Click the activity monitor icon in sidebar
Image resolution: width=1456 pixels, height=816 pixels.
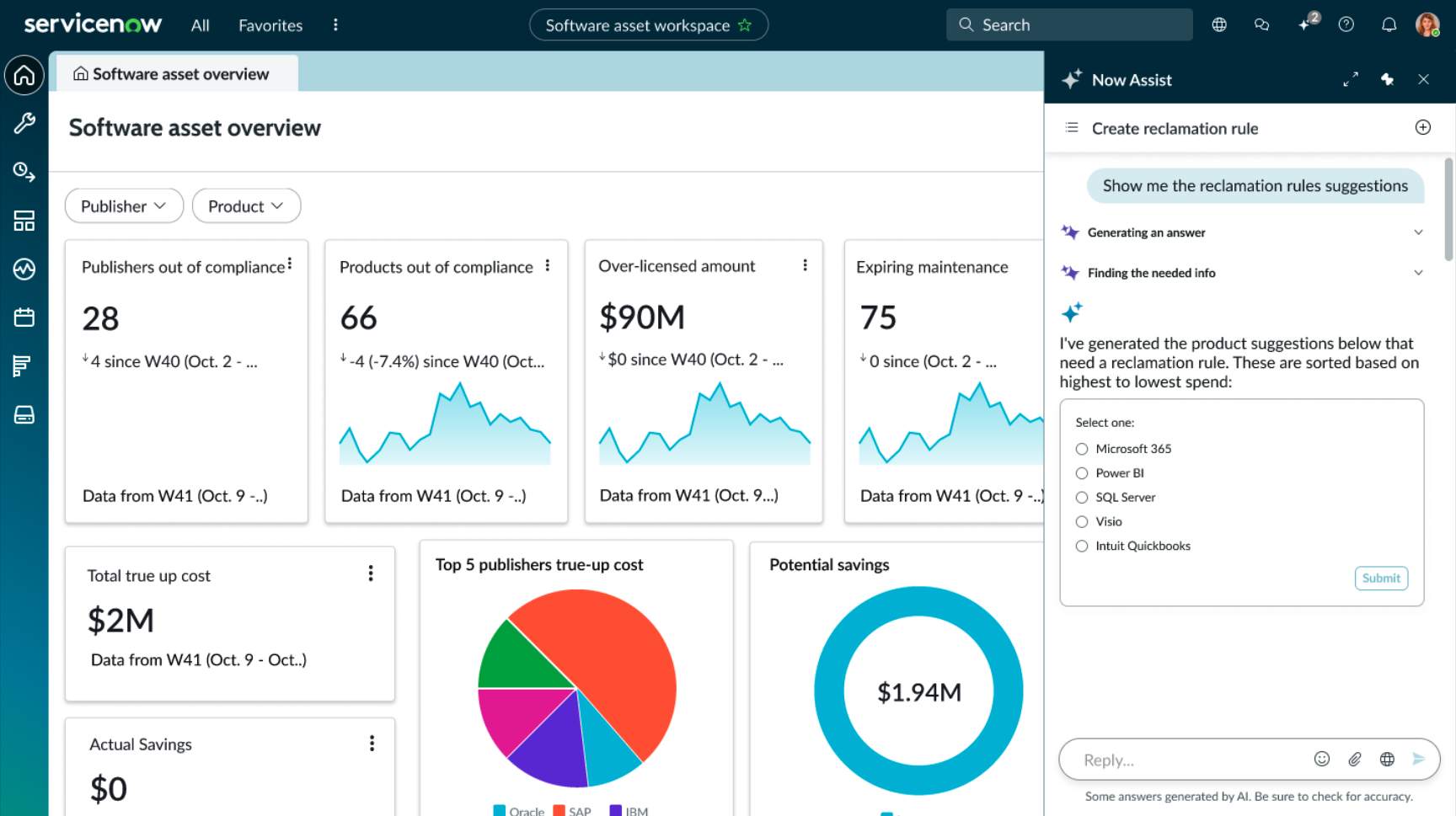click(x=24, y=269)
